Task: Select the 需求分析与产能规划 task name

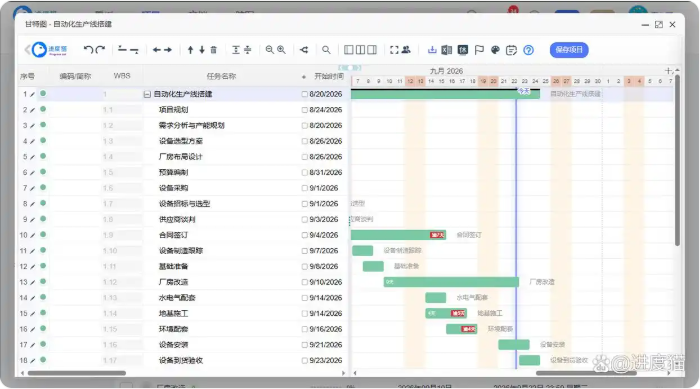Action: click(x=192, y=125)
